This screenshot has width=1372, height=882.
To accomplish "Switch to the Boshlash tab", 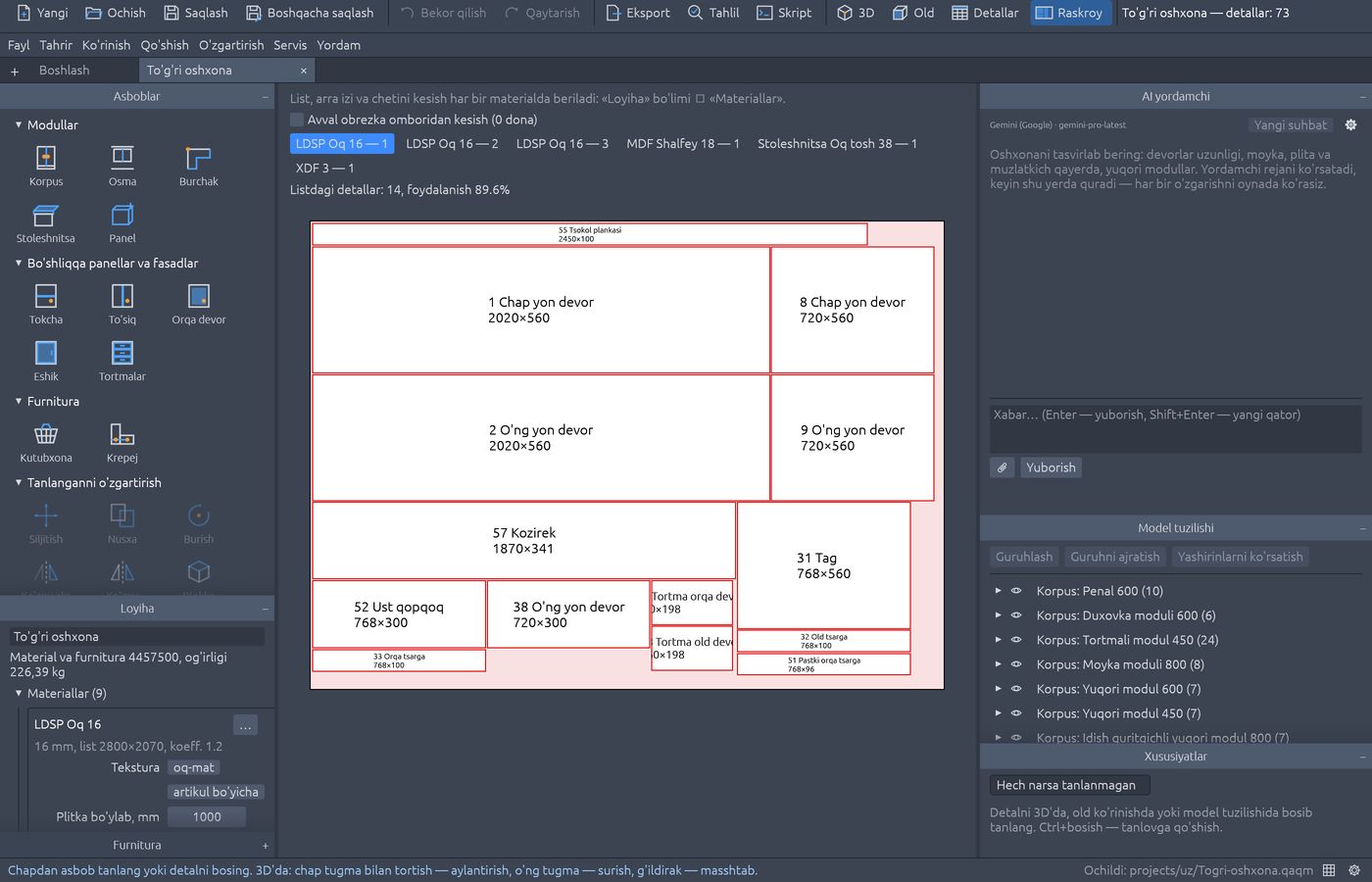I will 65,71.
